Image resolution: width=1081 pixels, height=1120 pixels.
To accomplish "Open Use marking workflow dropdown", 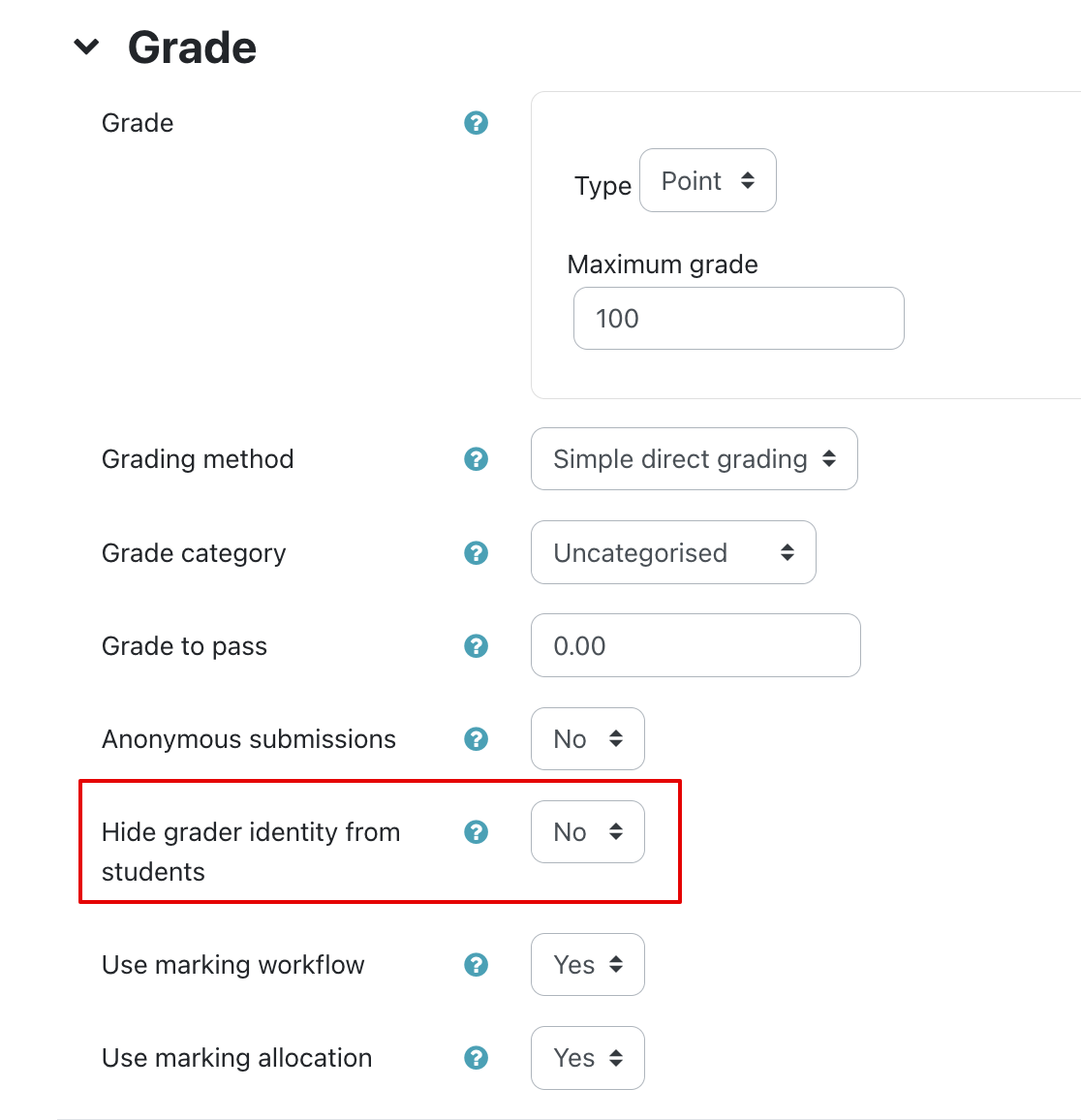I will coord(587,965).
